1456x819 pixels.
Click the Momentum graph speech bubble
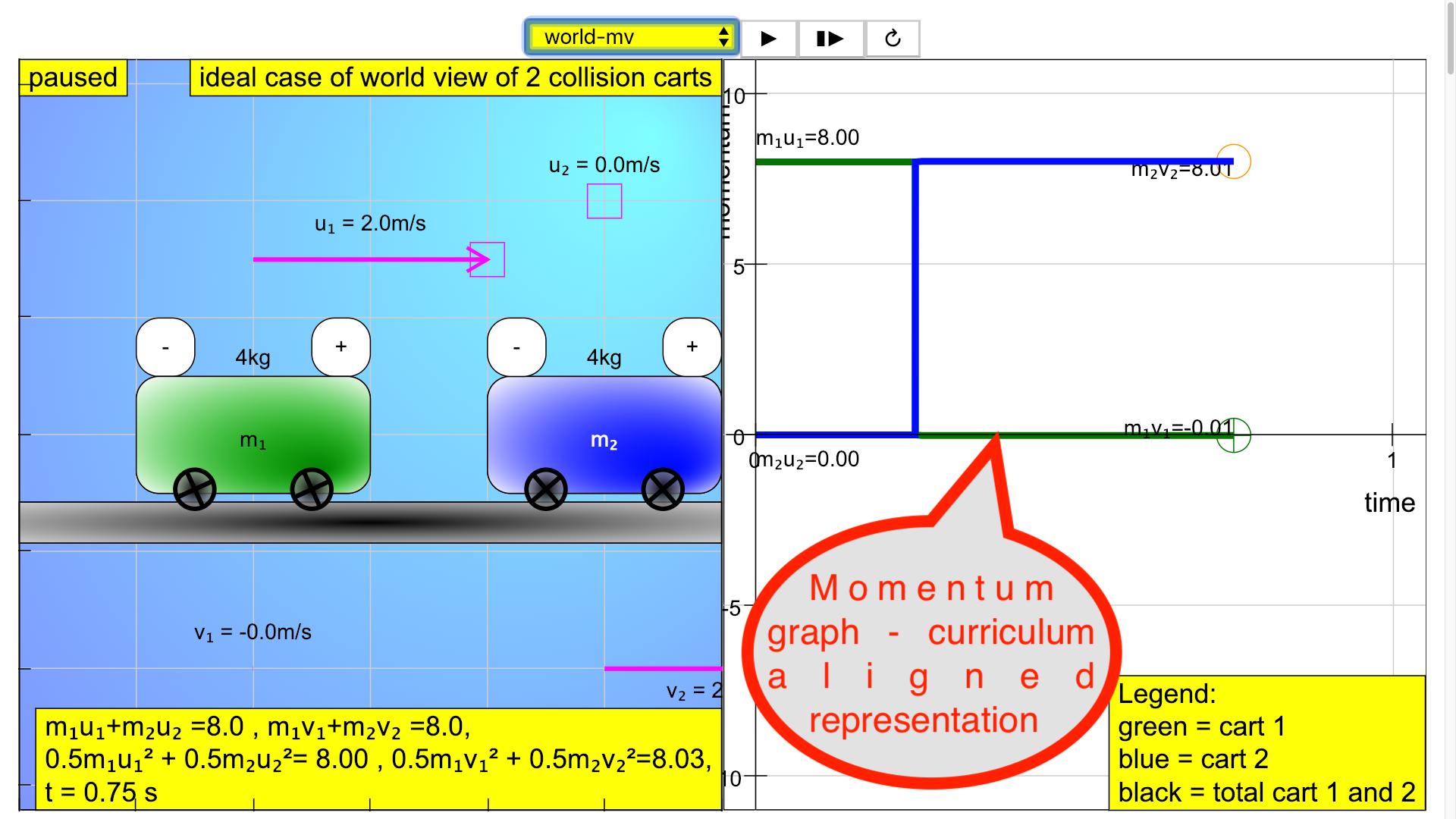(931, 652)
